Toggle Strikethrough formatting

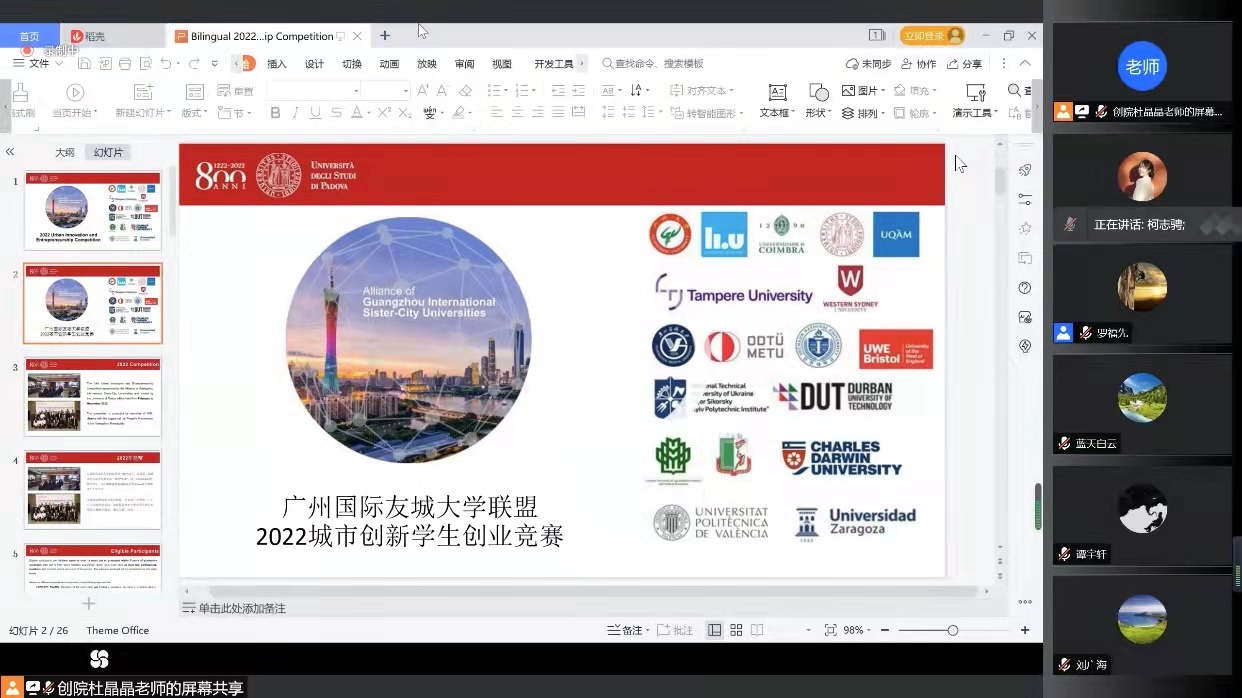click(x=336, y=113)
